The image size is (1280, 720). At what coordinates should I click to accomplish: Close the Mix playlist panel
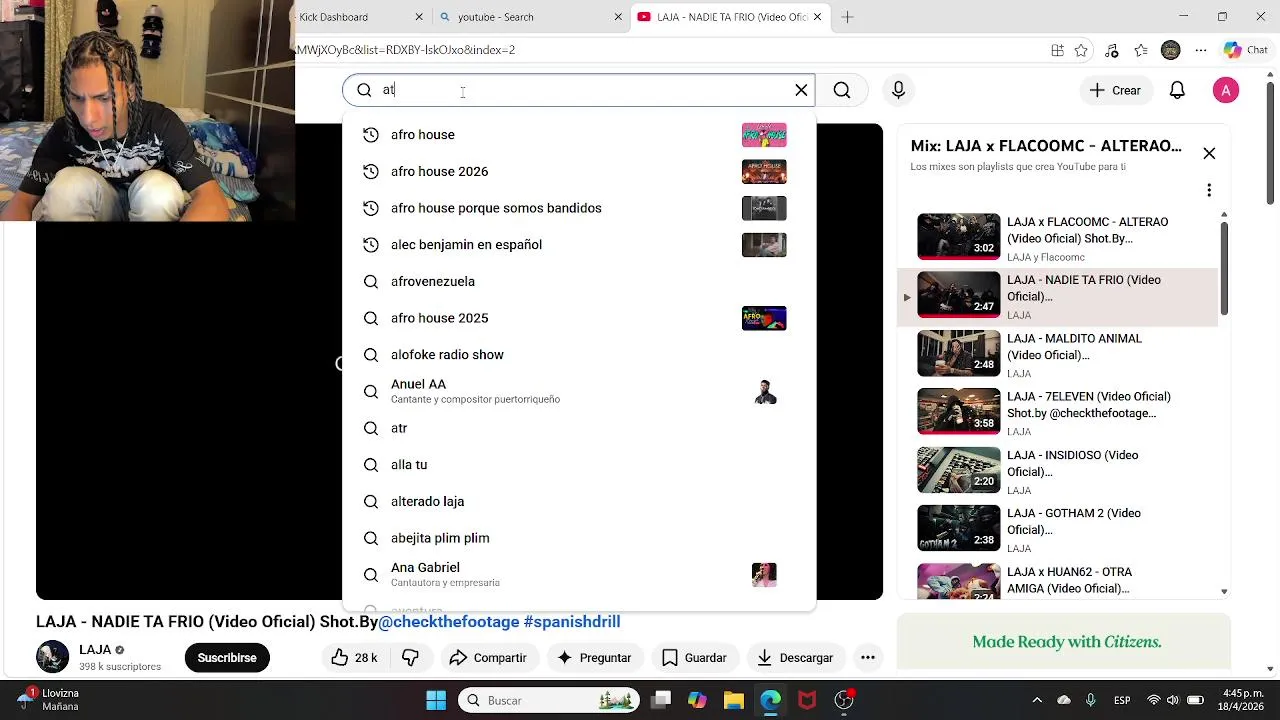tap(1209, 153)
